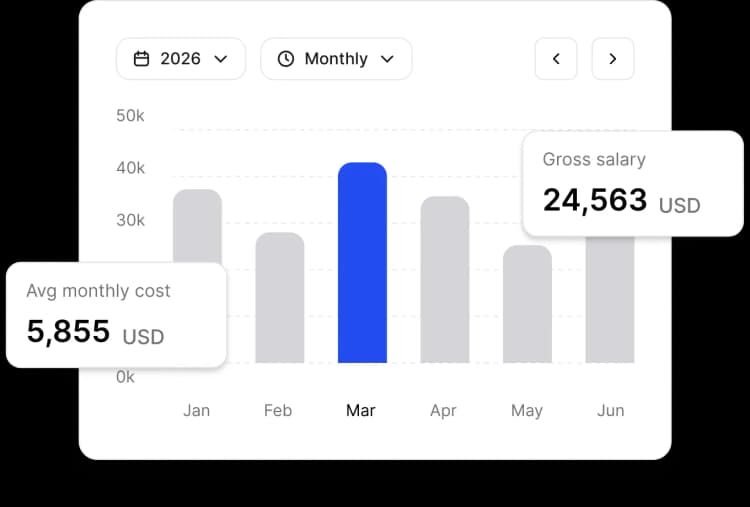Click the 50k y-axis label
Image resolution: width=750 pixels, height=507 pixels.
click(130, 116)
